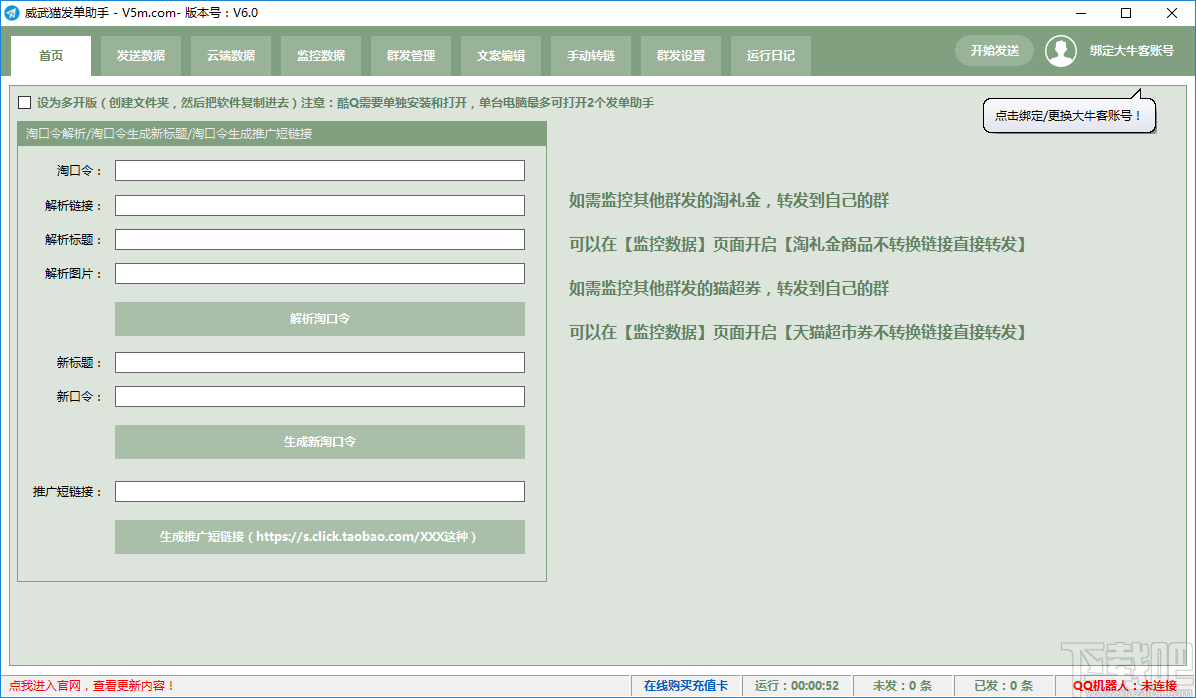Click the 点击绑定/更换大牛客账号 tooltip bubble

click(1069, 116)
